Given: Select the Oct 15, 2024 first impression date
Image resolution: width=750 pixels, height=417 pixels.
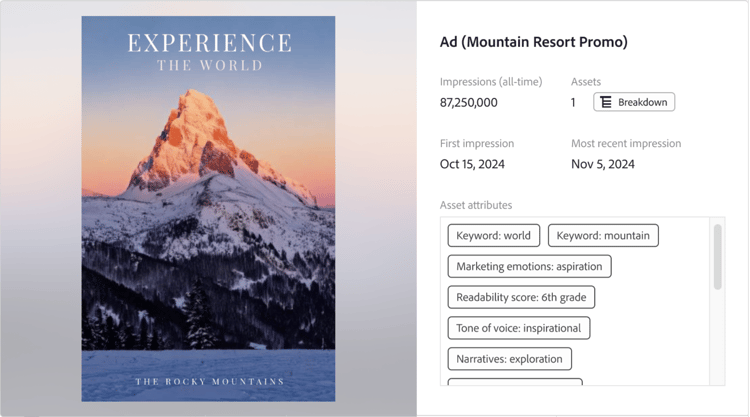Looking at the screenshot, I should (474, 164).
